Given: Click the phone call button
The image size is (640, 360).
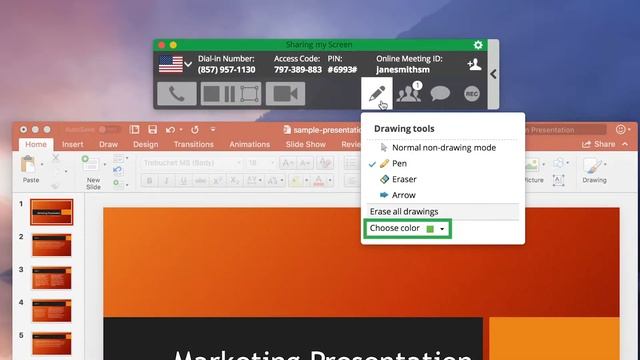Looking at the screenshot, I should click(x=177, y=93).
